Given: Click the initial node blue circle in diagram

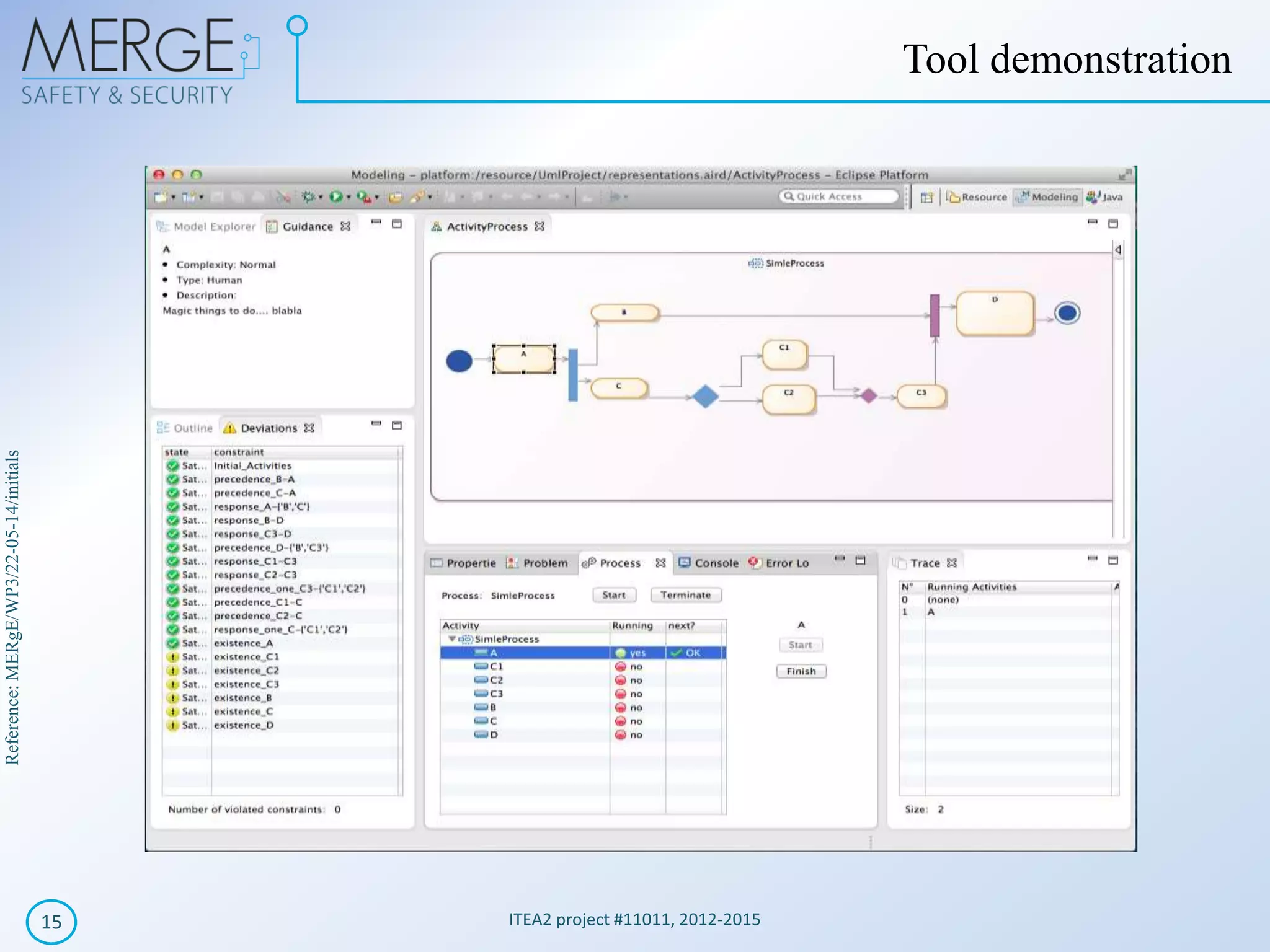Looking at the screenshot, I should pyautogui.click(x=460, y=361).
